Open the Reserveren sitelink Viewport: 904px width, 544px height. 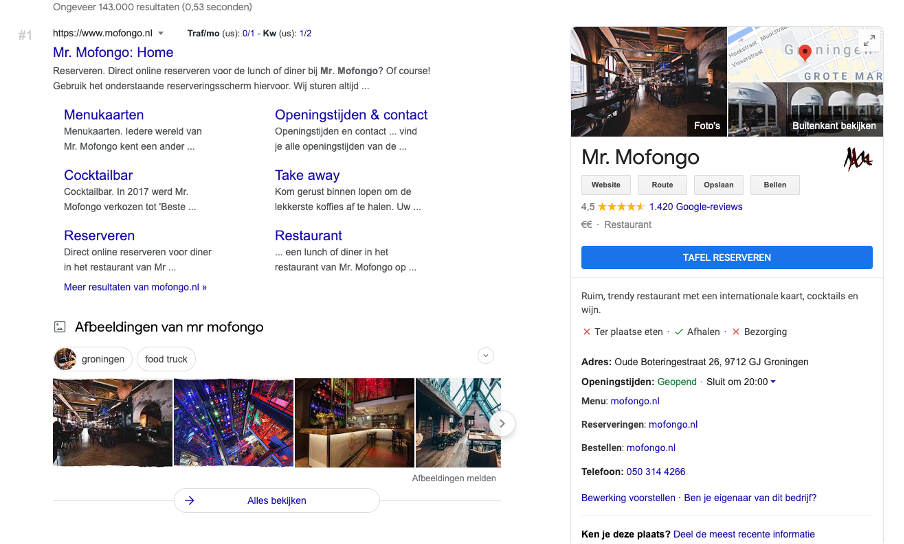tap(99, 236)
